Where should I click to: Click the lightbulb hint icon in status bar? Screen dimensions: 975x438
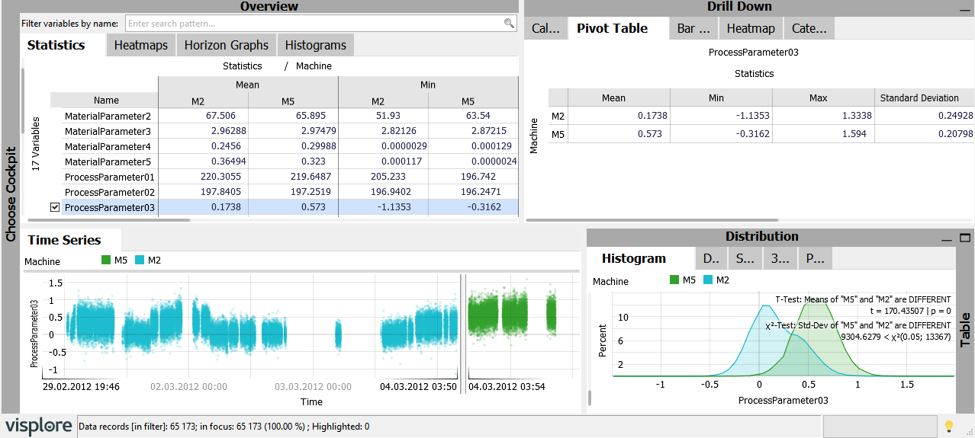(949, 427)
